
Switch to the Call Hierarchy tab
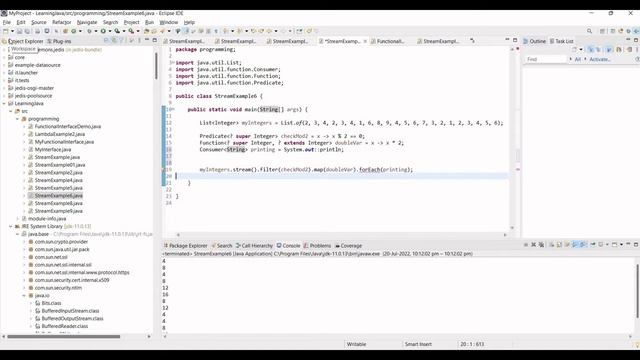[x=254, y=246]
